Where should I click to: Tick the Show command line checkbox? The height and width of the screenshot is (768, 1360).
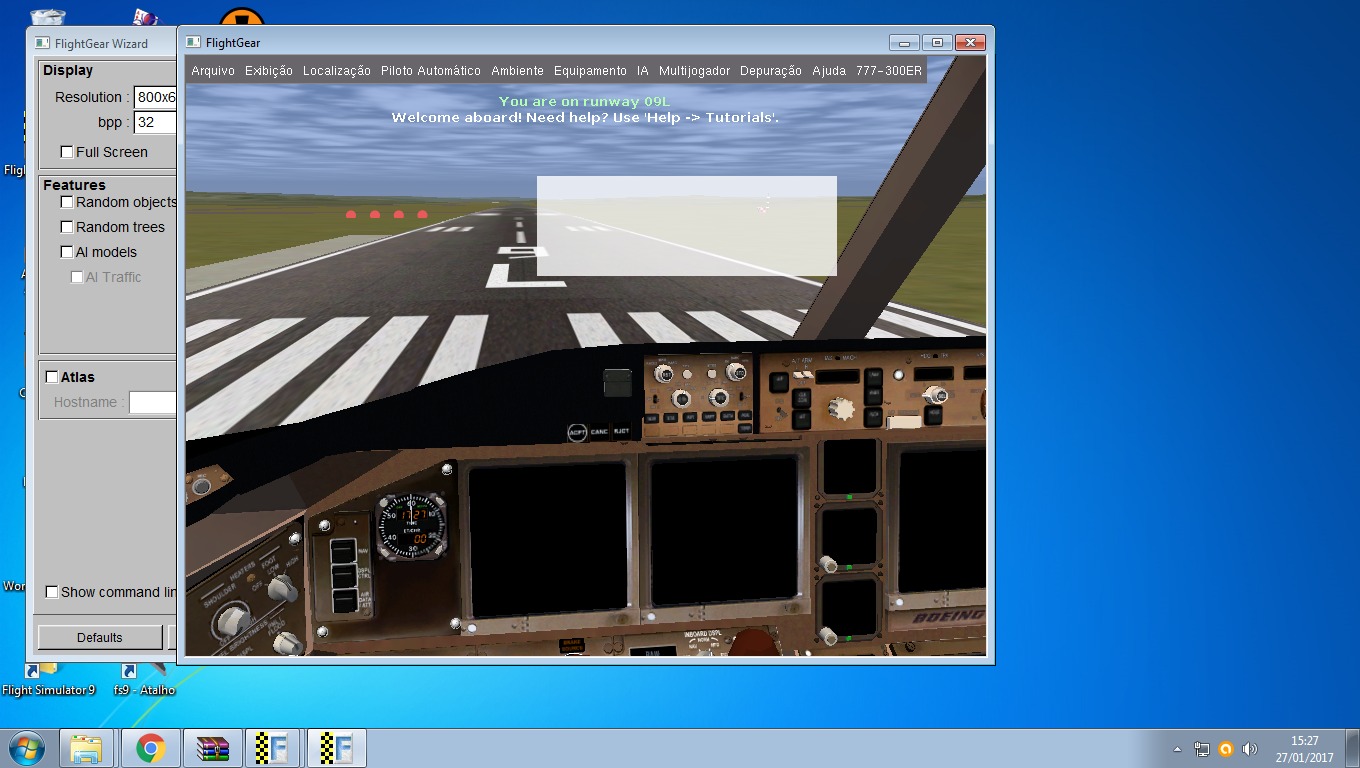[x=52, y=592]
